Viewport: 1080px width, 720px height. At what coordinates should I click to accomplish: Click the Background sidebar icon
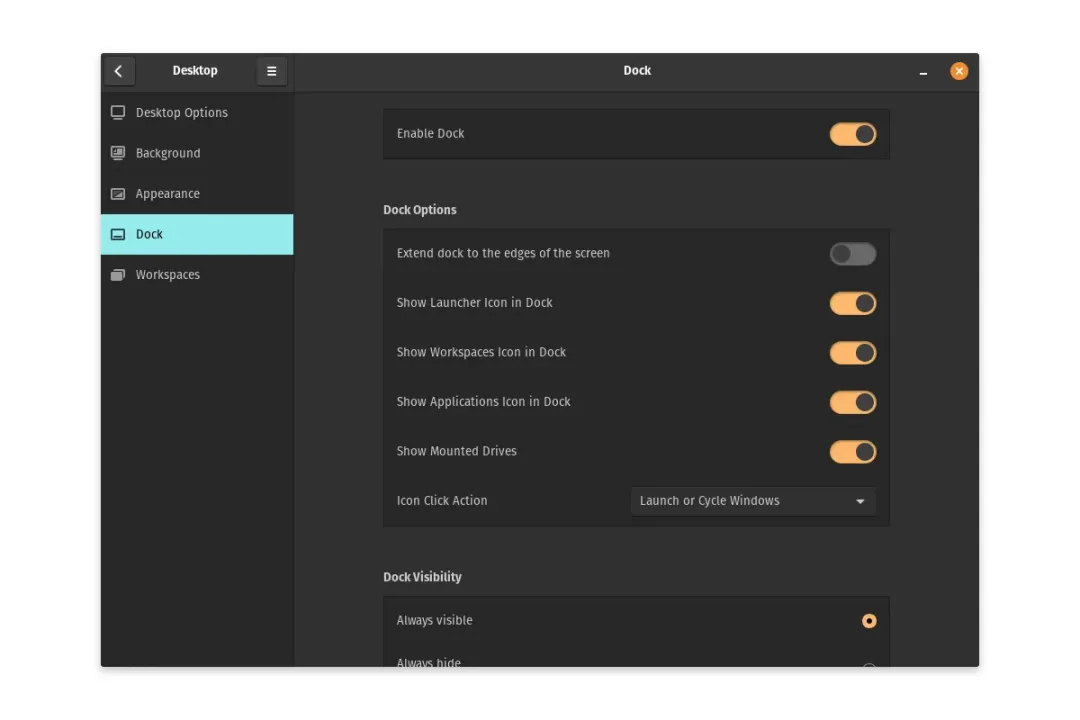118,153
